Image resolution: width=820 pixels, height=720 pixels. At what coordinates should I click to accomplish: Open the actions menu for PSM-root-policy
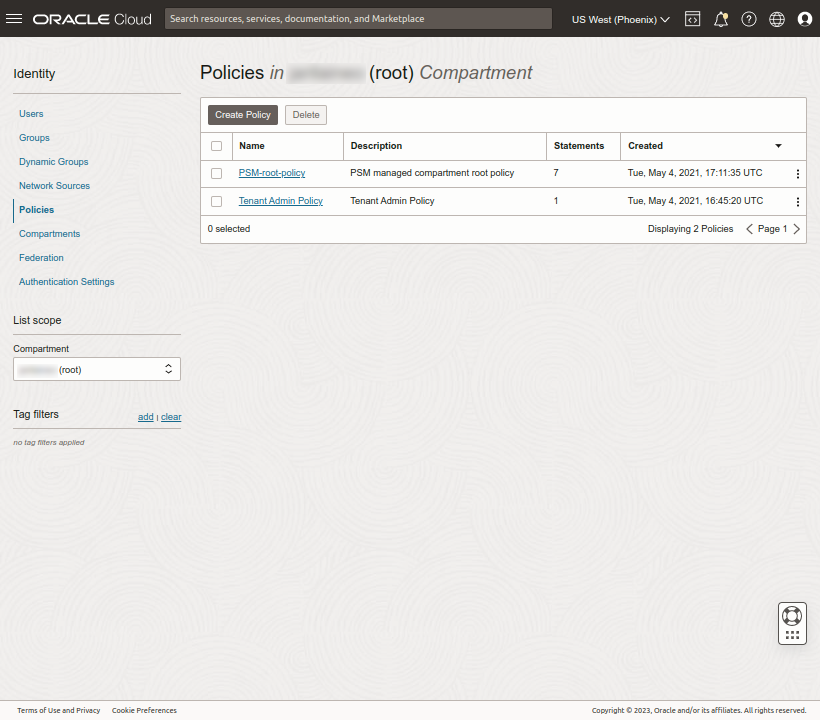tap(797, 173)
